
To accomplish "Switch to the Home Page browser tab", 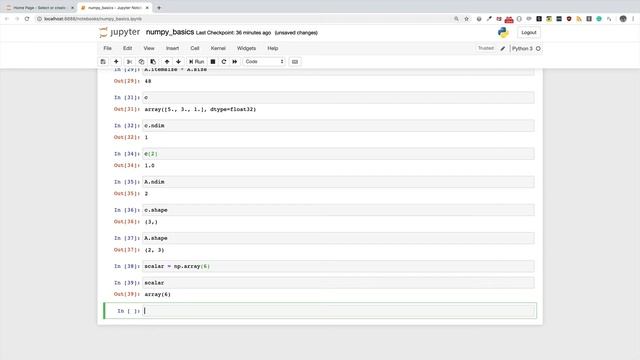I will pos(39,8).
